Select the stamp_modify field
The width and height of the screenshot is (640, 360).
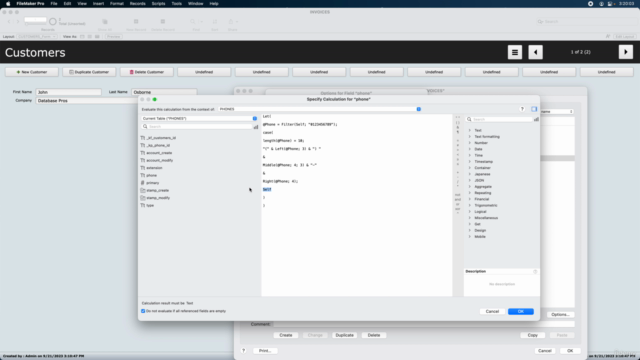pos(158,198)
